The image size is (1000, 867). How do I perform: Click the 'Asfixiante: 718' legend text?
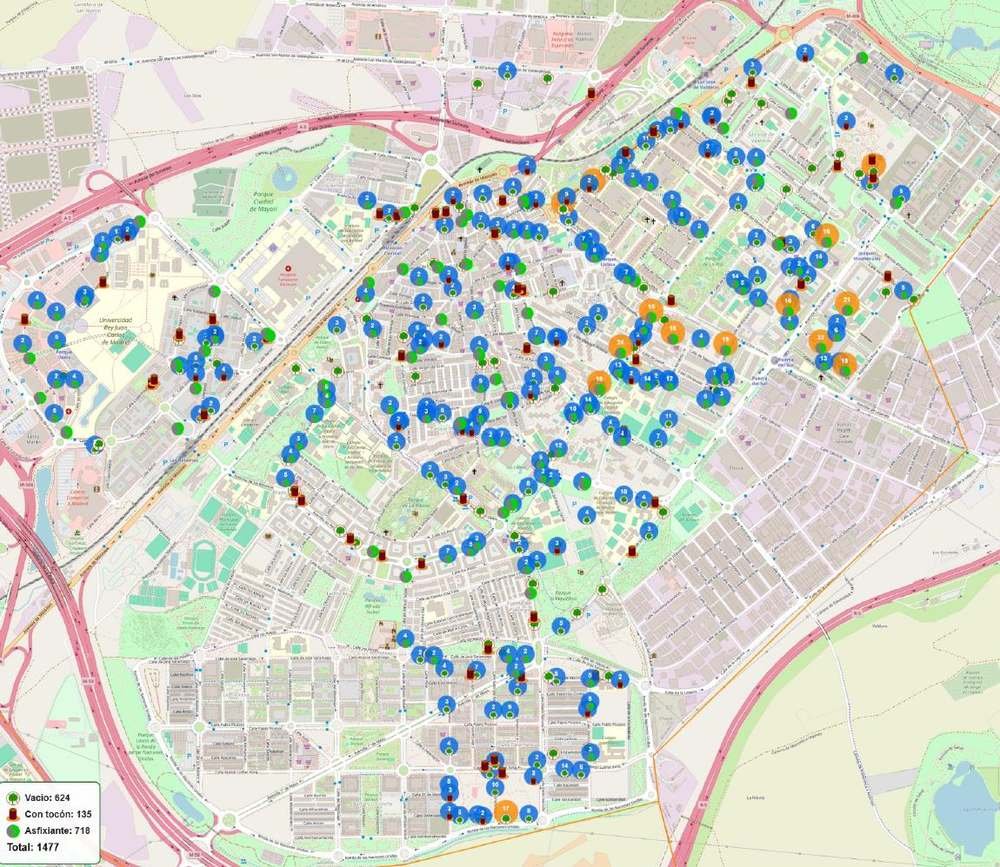click(57, 831)
